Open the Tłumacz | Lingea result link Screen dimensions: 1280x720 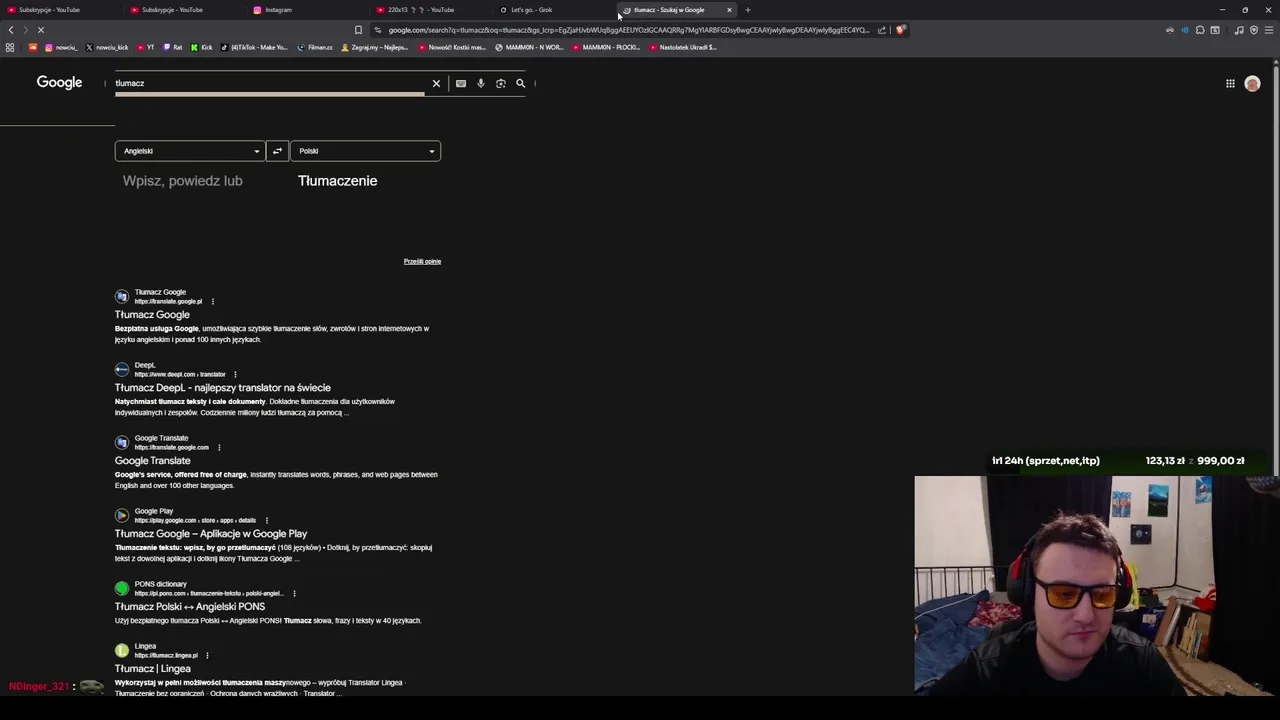pyautogui.click(x=153, y=669)
